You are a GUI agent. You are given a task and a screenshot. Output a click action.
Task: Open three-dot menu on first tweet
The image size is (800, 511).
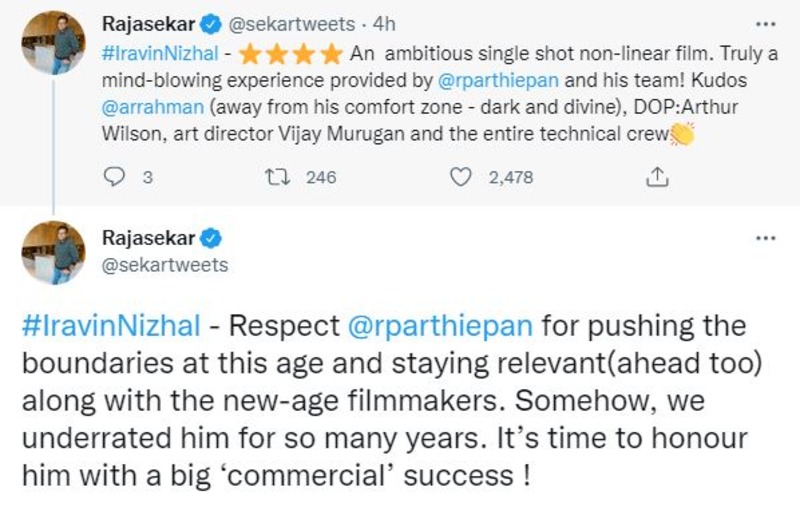click(765, 23)
